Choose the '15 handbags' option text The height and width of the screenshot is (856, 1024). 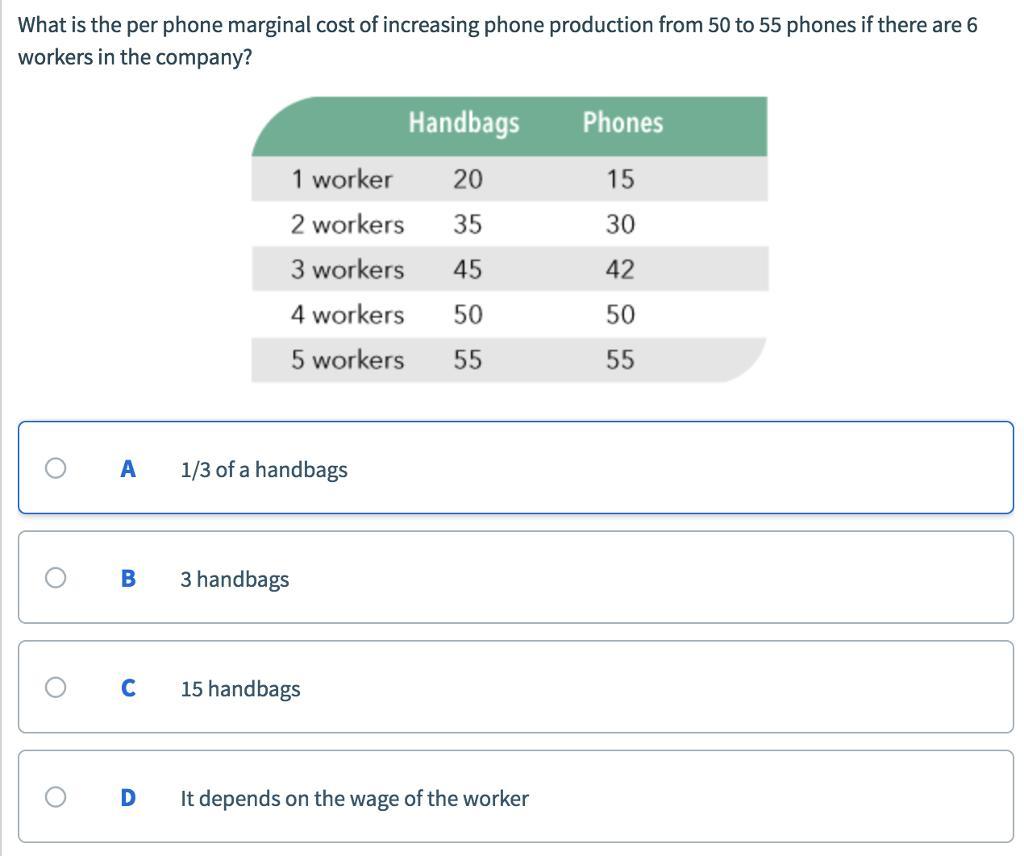point(240,689)
